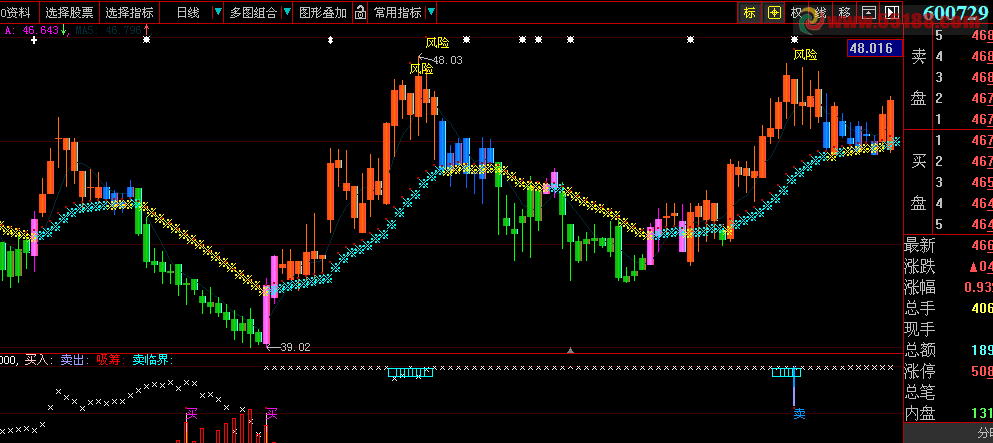Click the play-to-right side panel icon
The height and width of the screenshot is (443, 993).
[892, 13]
